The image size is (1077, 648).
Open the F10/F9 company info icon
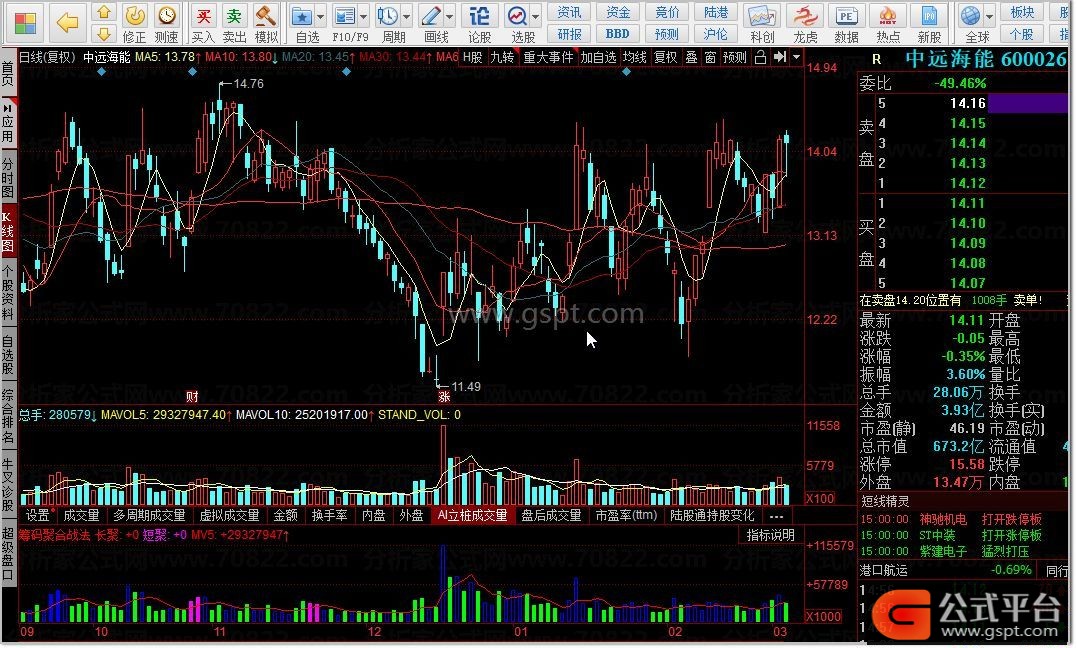point(344,16)
